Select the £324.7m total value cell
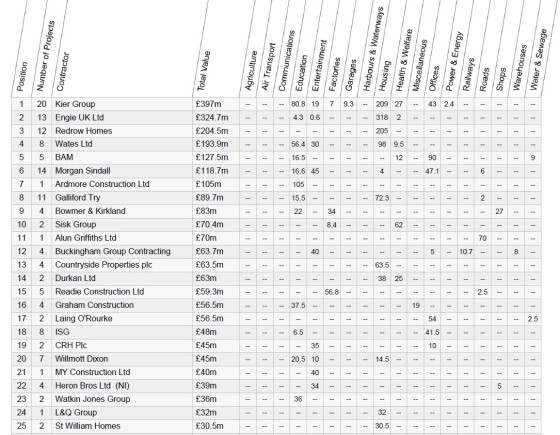560x435 pixels. point(212,118)
